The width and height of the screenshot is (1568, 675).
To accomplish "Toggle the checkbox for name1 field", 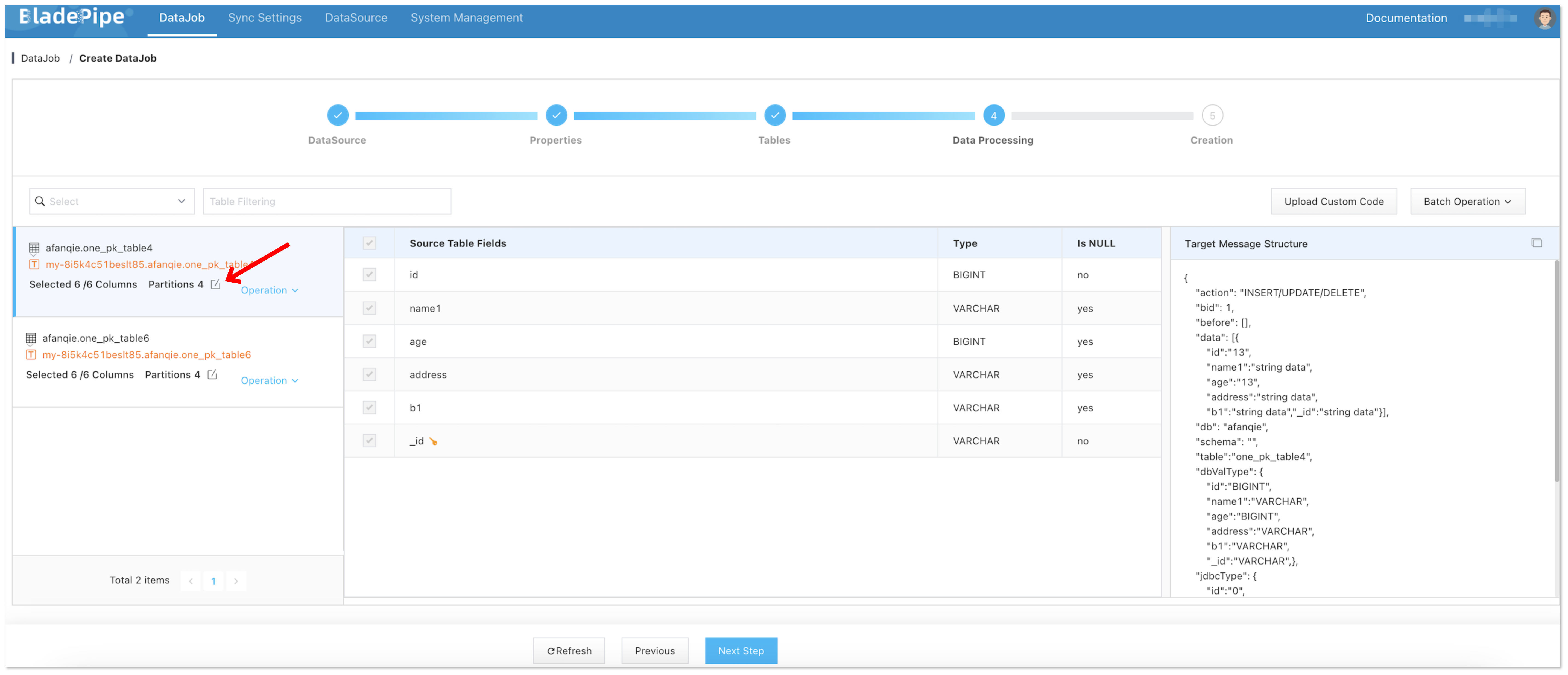I will point(370,308).
